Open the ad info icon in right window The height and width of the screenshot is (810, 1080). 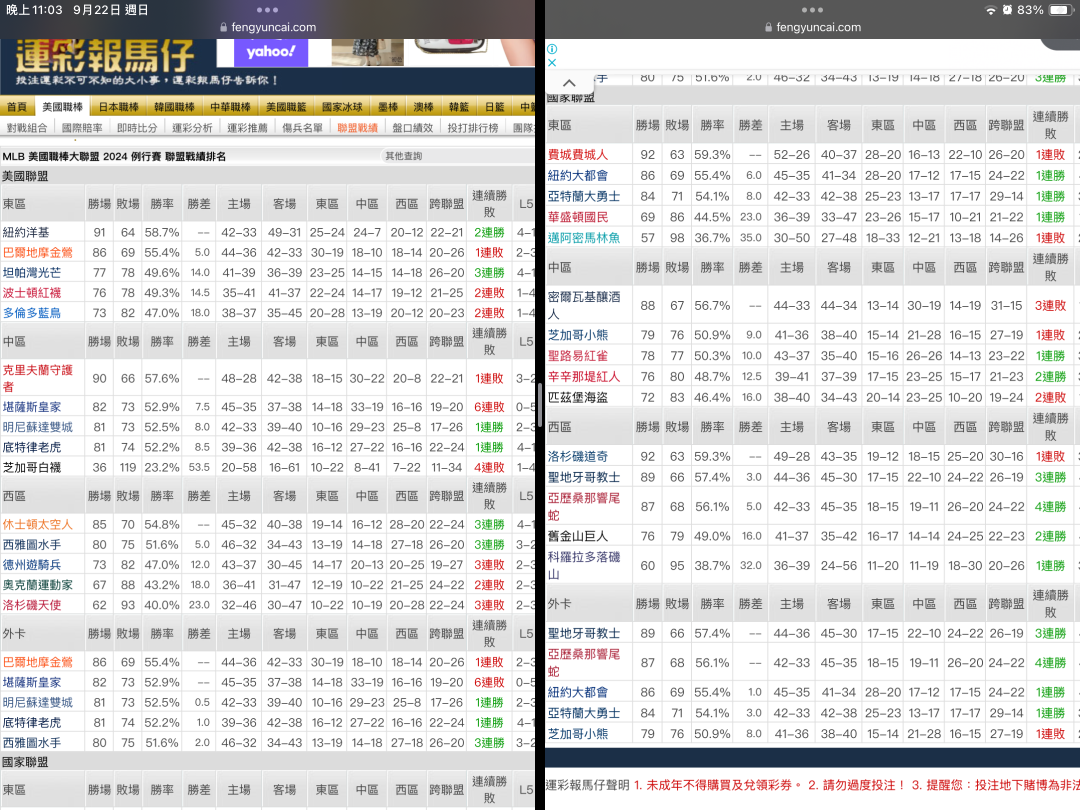pyautogui.click(x=552, y=49)
